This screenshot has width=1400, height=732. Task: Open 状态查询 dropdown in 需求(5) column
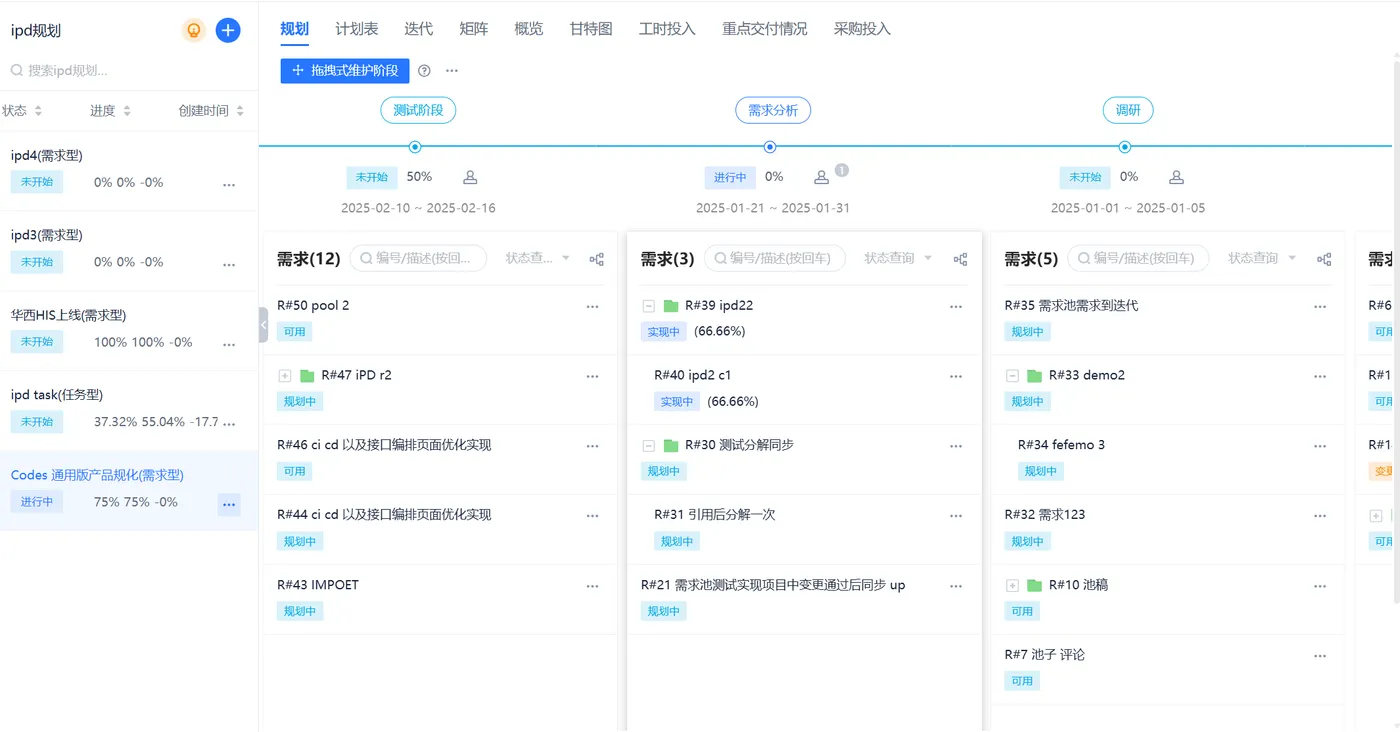click(1261, 258)
